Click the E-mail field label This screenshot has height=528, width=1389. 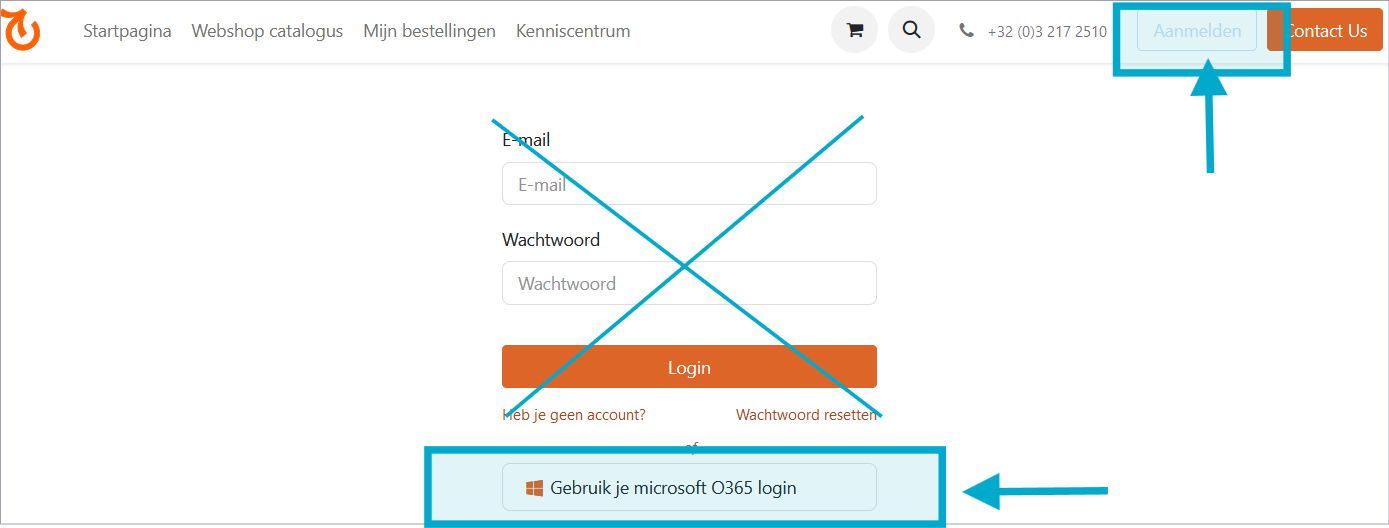526,140
